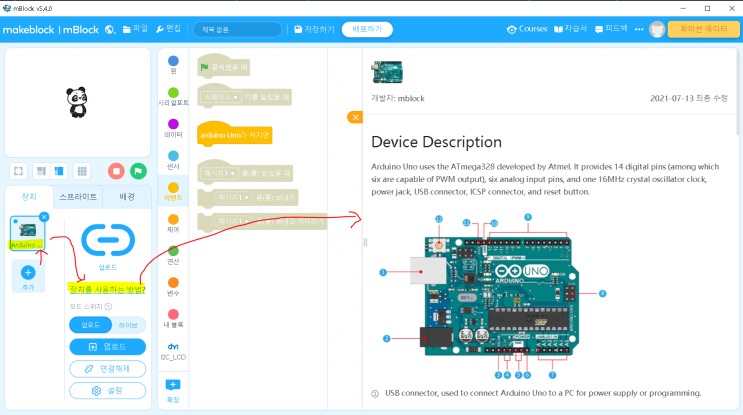
Task: Open 피드백 feedback
Action: pos(611,29)
